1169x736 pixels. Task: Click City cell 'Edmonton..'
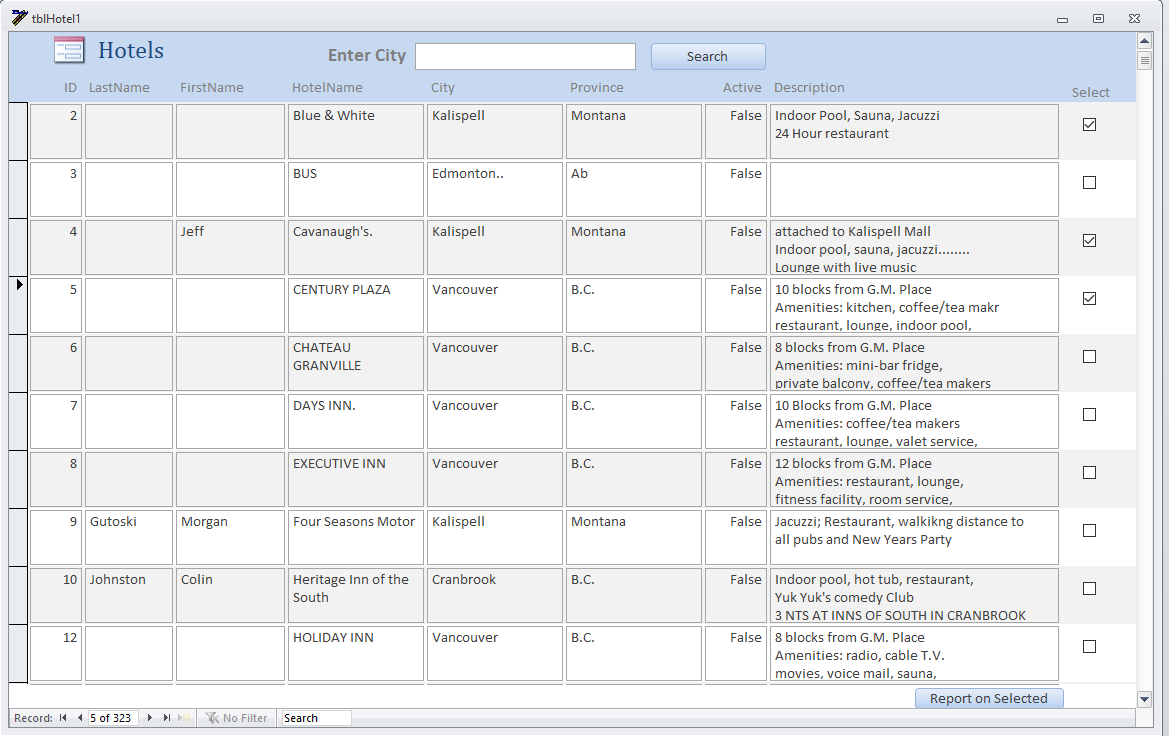494,189
